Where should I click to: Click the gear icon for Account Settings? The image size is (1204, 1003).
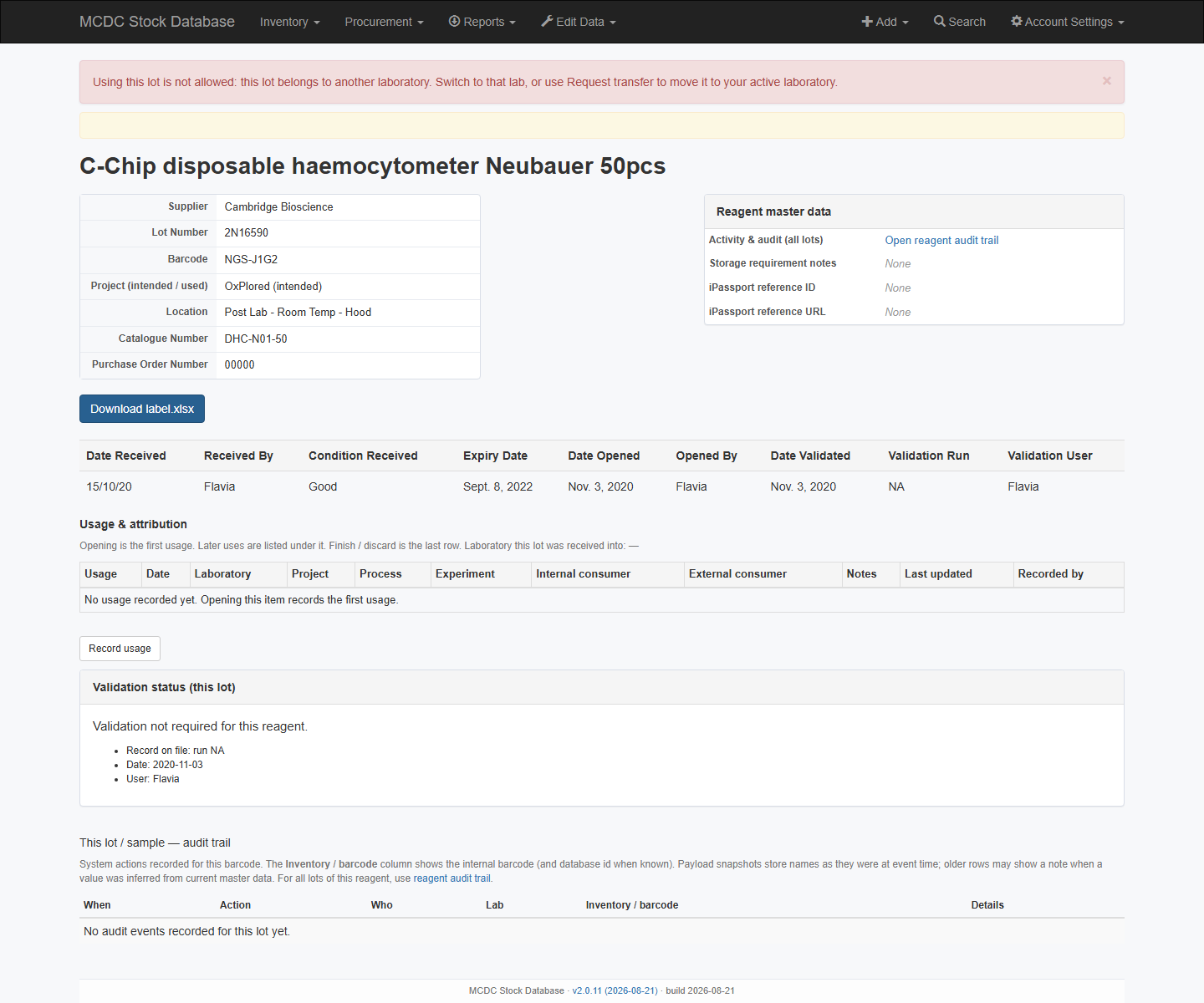click(x=1017, y=21)
